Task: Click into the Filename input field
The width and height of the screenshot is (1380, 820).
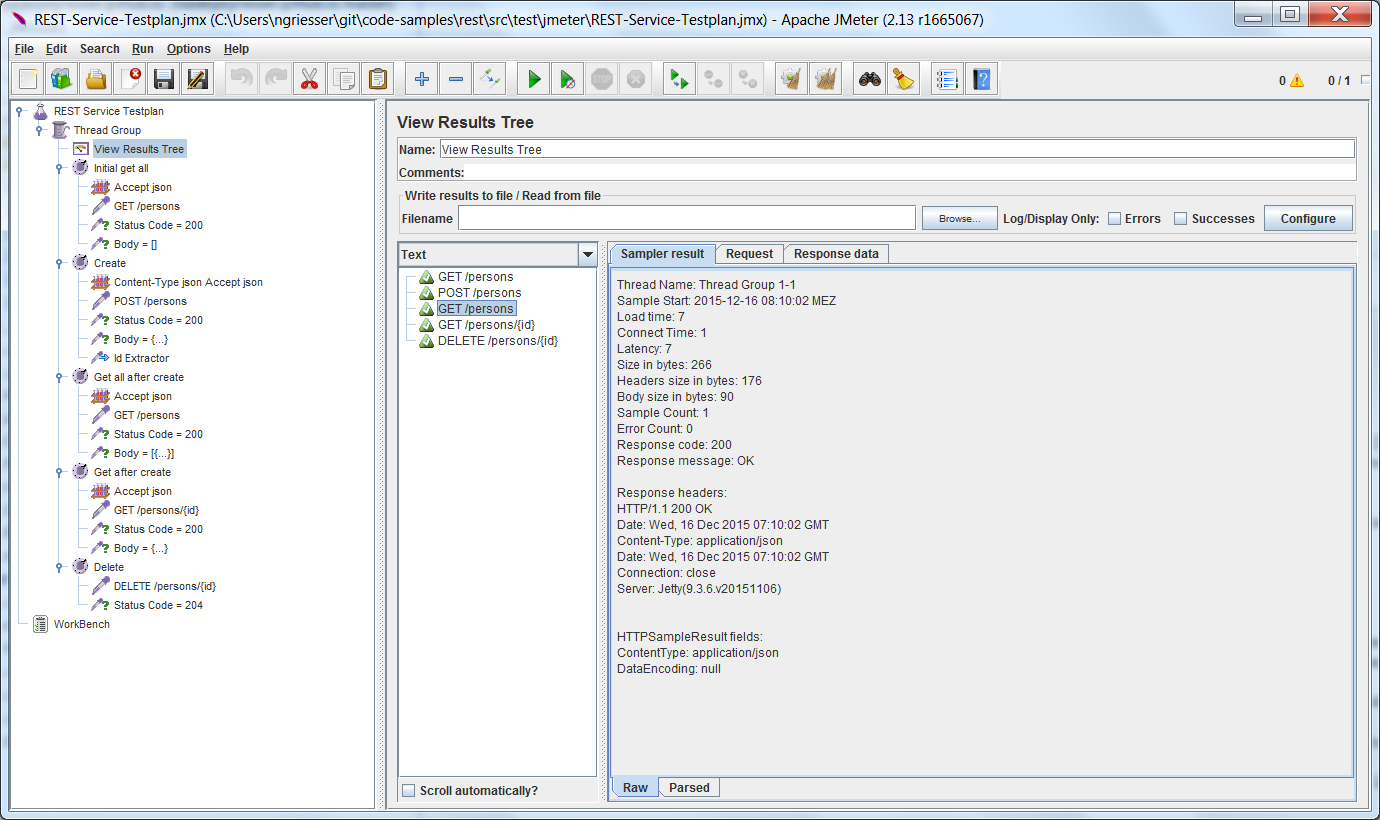Action: tap(687, 218)
